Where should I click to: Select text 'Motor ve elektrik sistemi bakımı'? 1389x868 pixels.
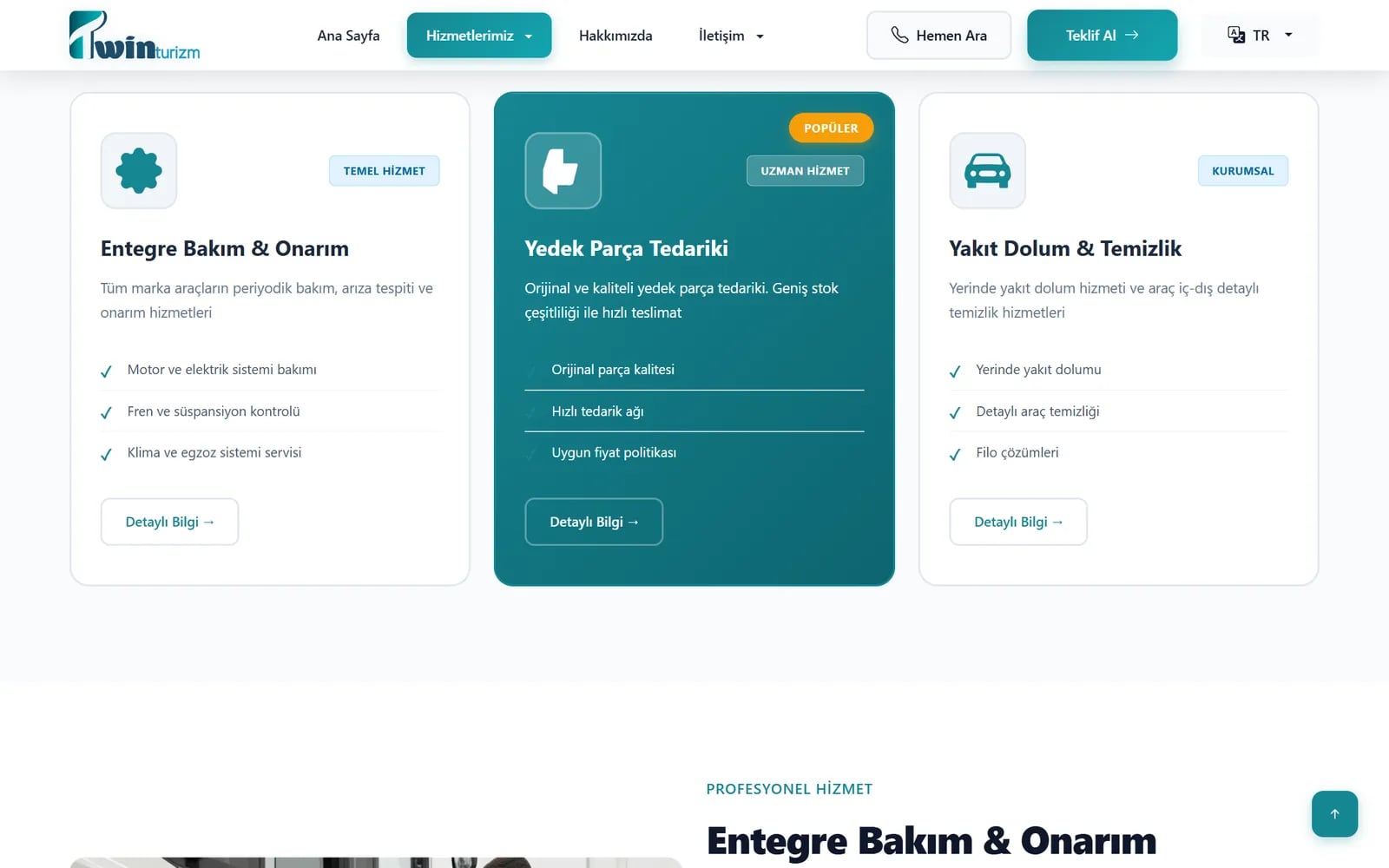[x=222, y=370]
